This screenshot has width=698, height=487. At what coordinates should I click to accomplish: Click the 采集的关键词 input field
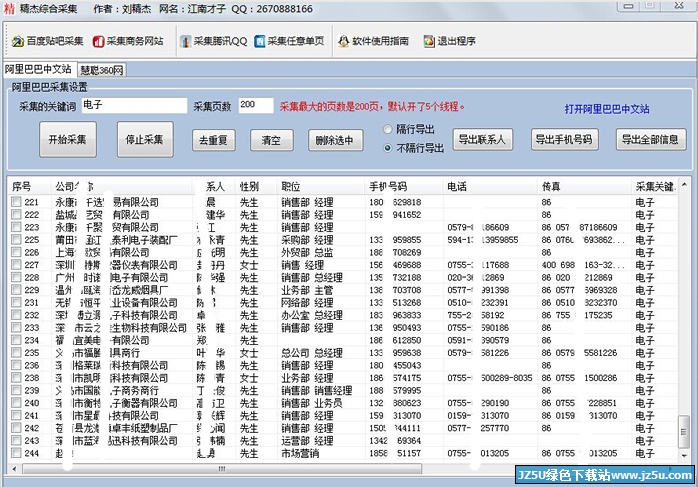(134, 106)
